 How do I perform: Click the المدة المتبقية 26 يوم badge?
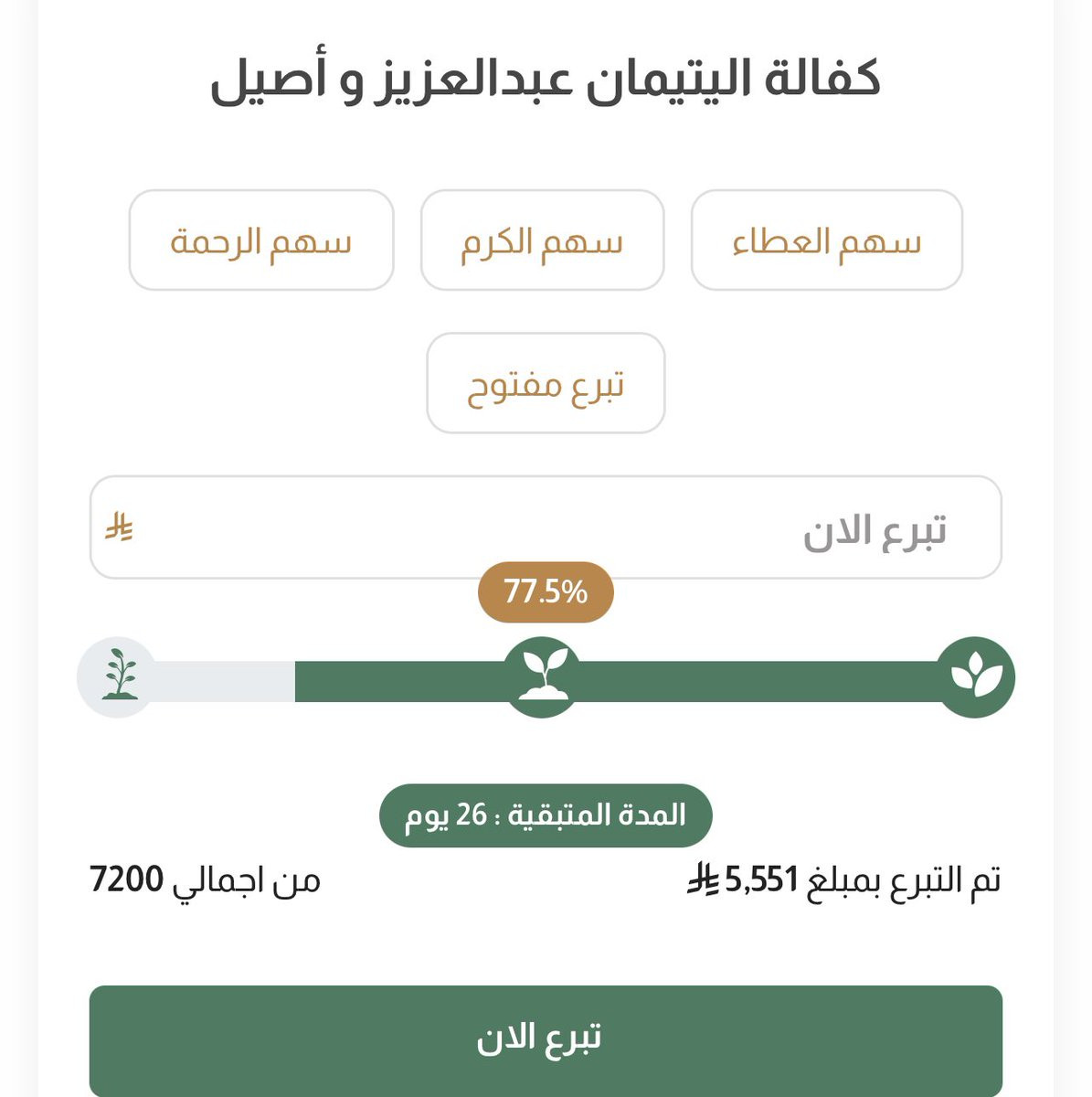click(546, 815)
